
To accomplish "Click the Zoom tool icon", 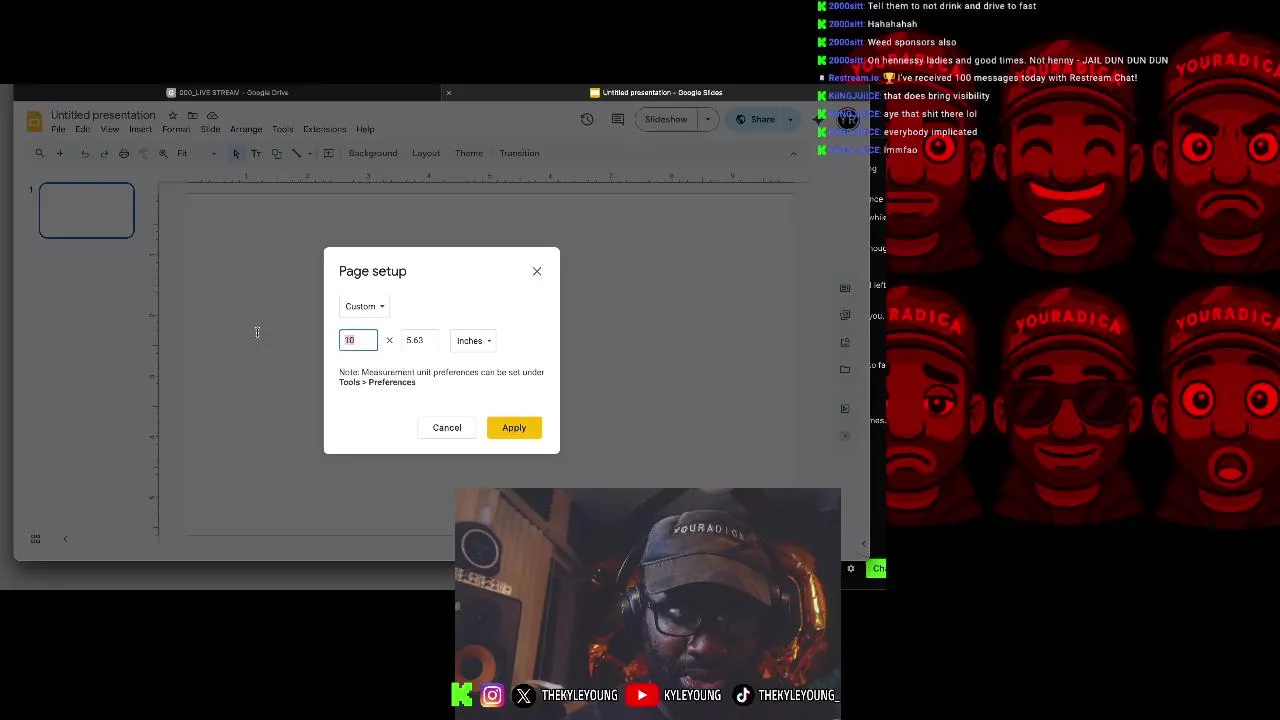I will coord(163,153).
